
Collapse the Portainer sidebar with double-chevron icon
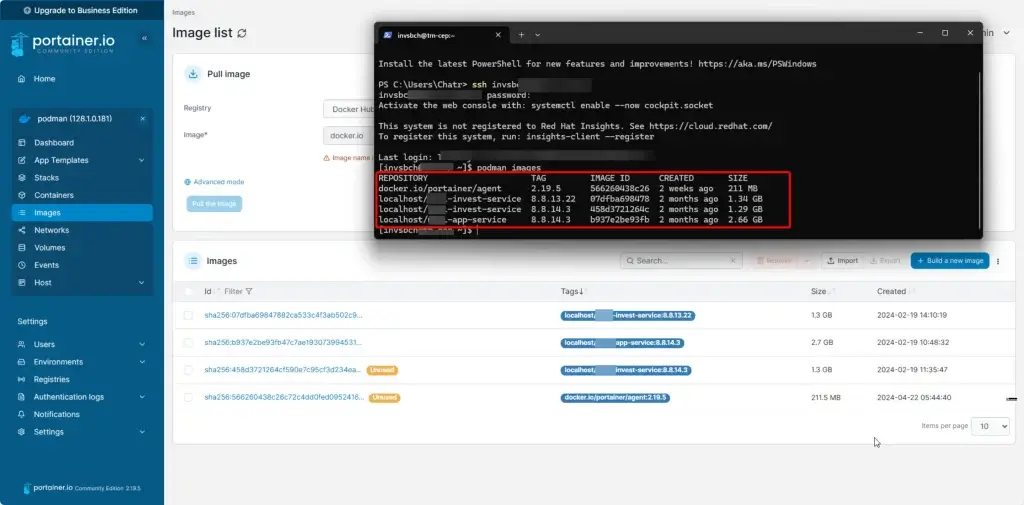click(144, 39)
